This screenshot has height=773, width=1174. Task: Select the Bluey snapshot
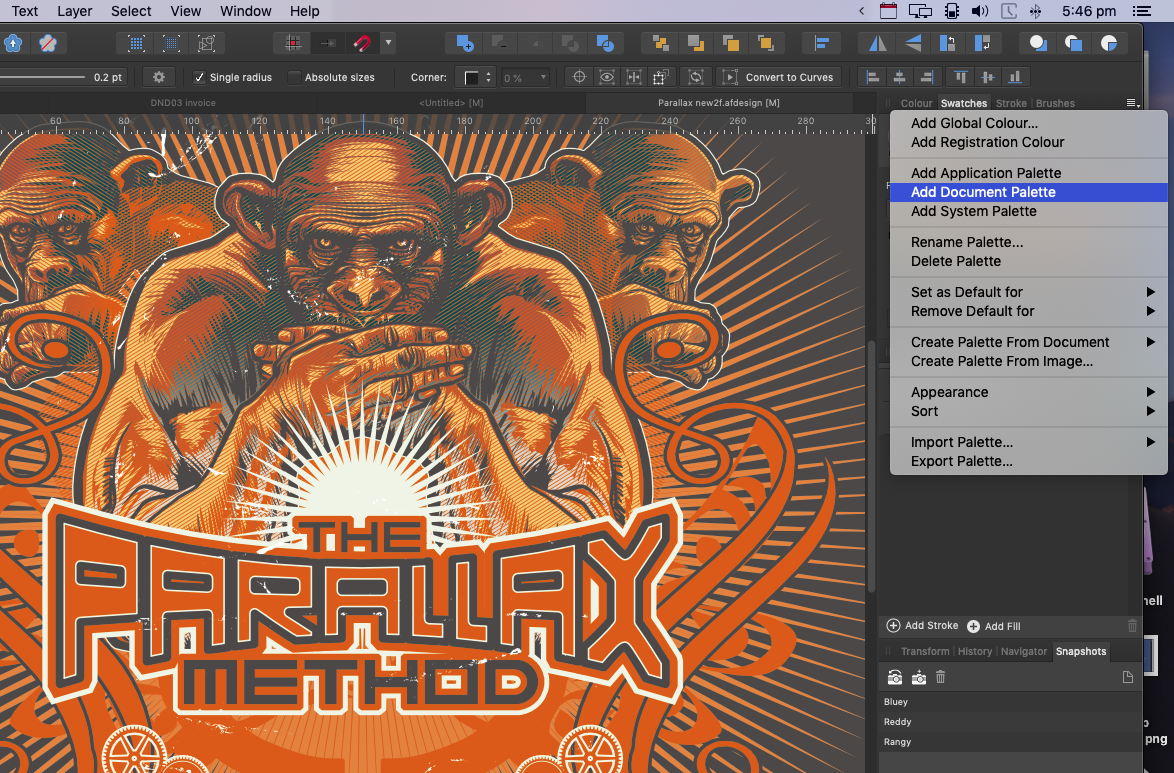tap(1011, 702)
